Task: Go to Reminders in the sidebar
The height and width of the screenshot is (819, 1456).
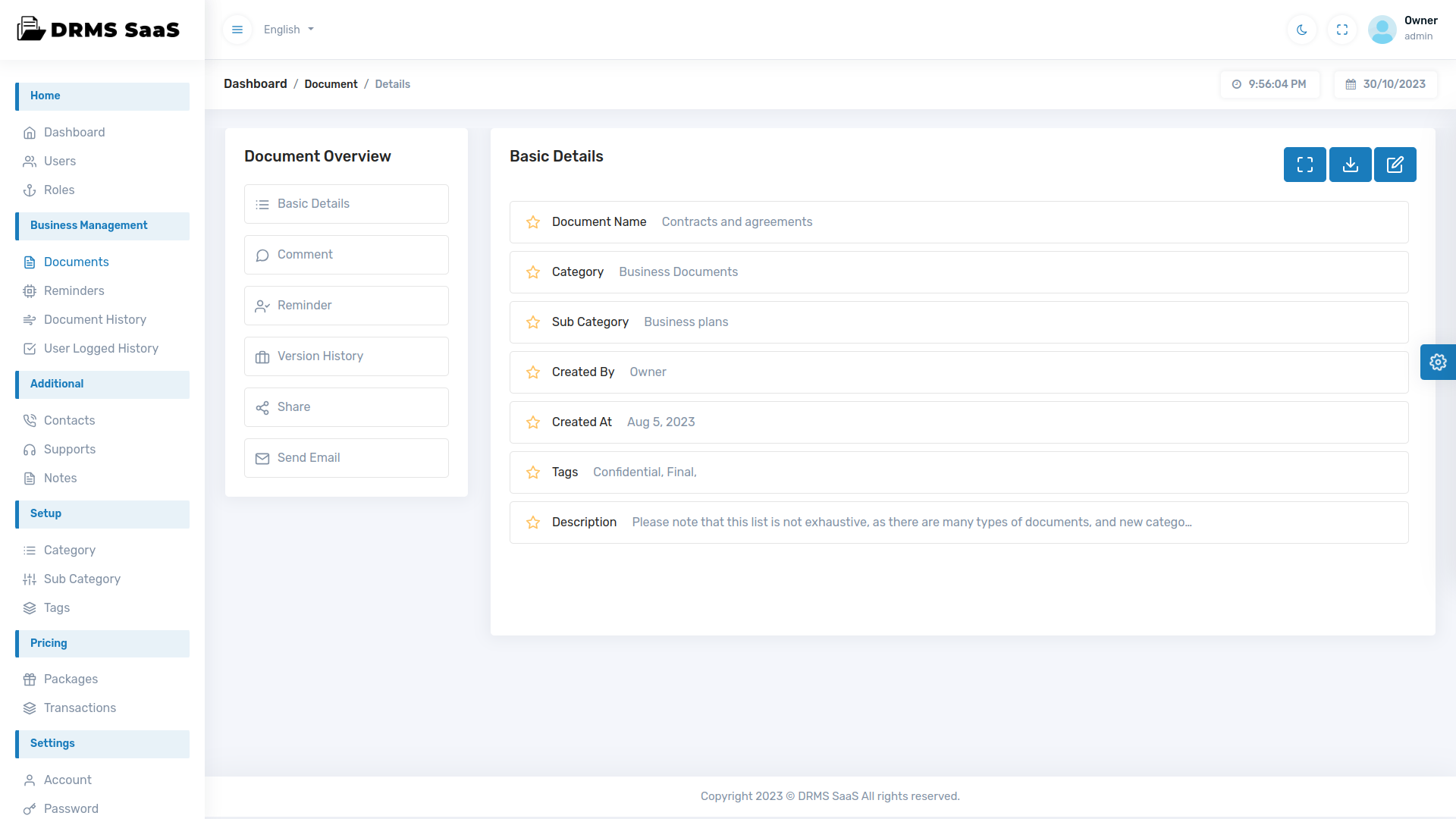Action: 74,290
